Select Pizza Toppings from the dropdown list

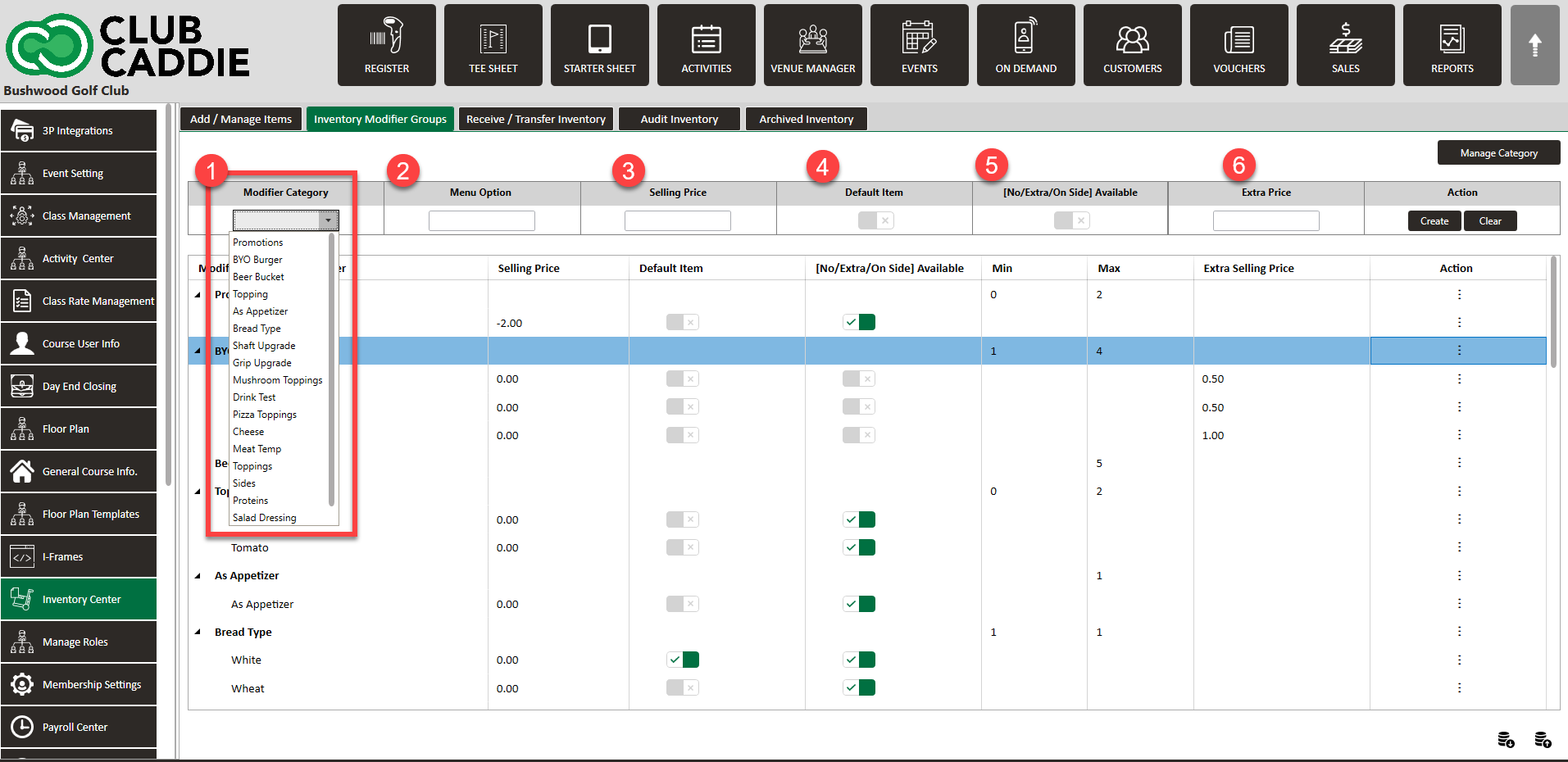[x=265, y=415]
